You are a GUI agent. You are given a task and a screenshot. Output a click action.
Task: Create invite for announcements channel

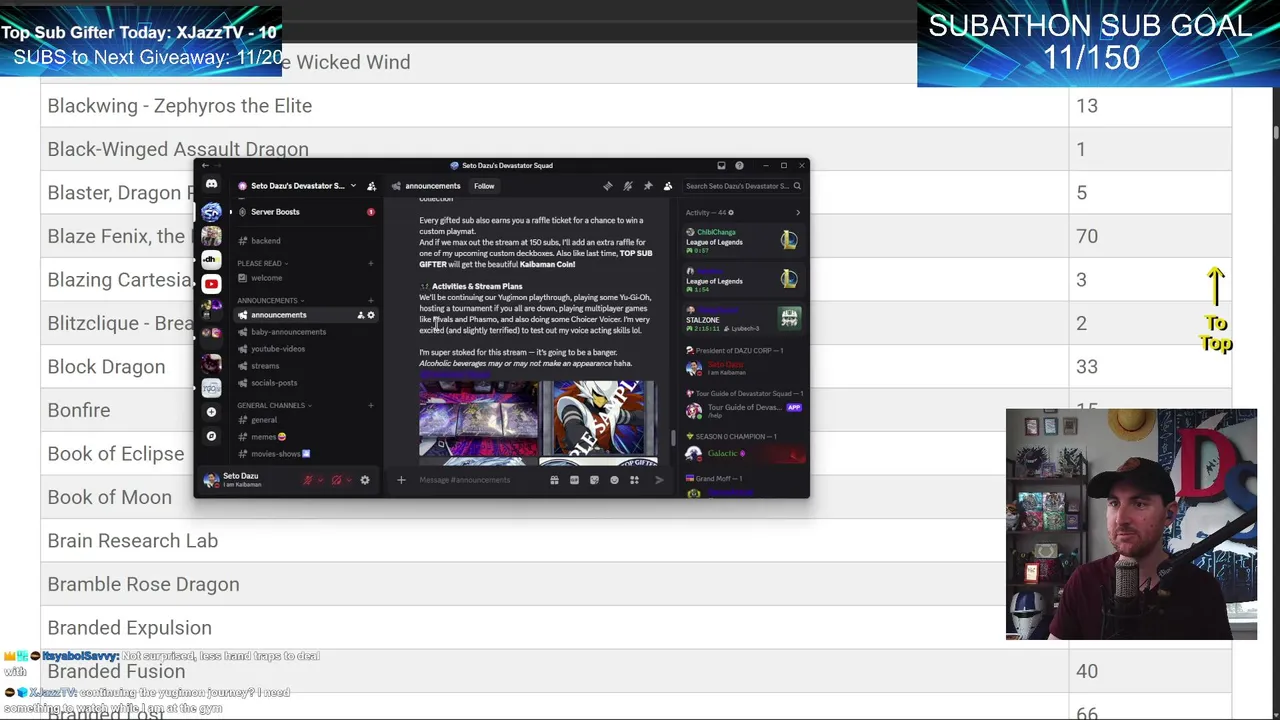361,315
